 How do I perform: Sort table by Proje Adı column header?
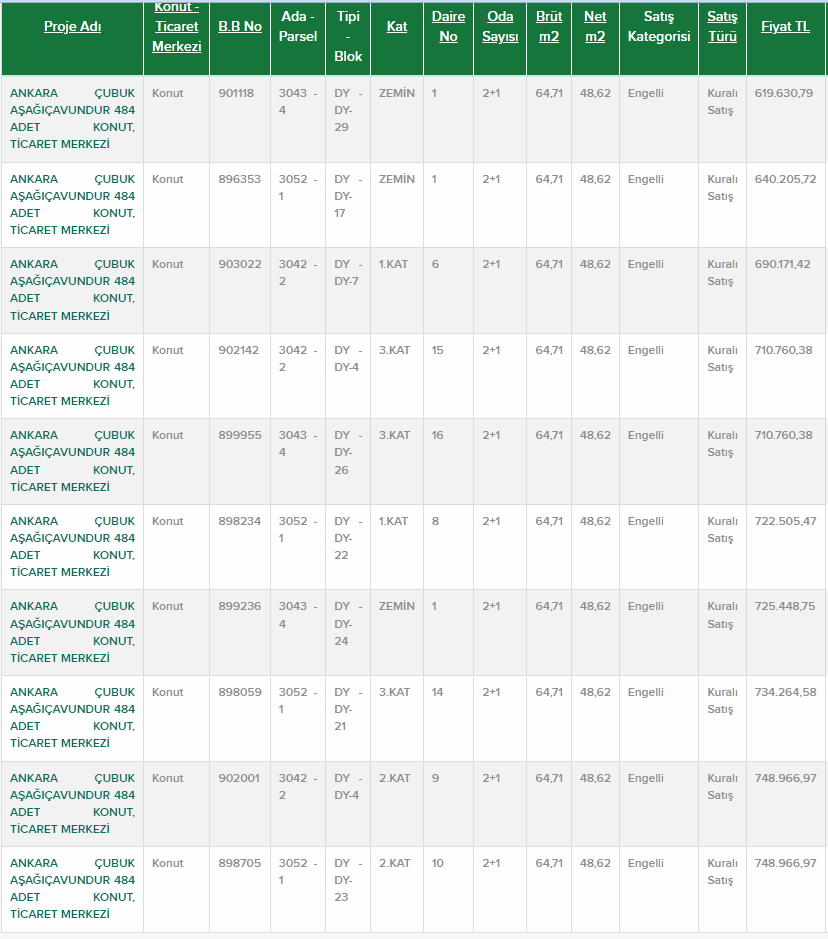tap(72, 27)
